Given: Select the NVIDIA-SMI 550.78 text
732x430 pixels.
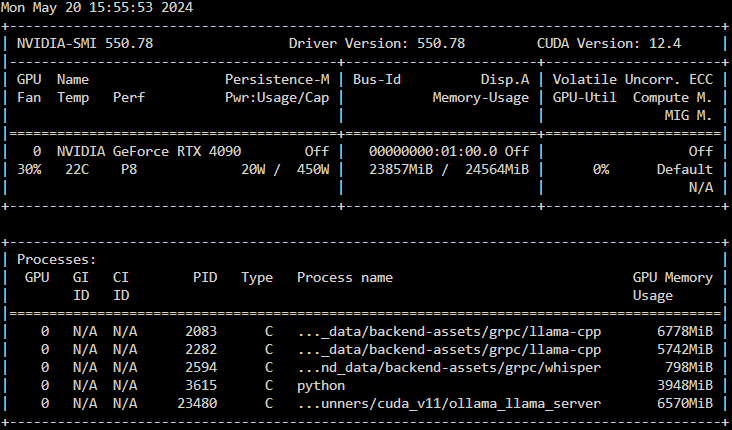Looking at the screenshot, I should tap(85, 43).
